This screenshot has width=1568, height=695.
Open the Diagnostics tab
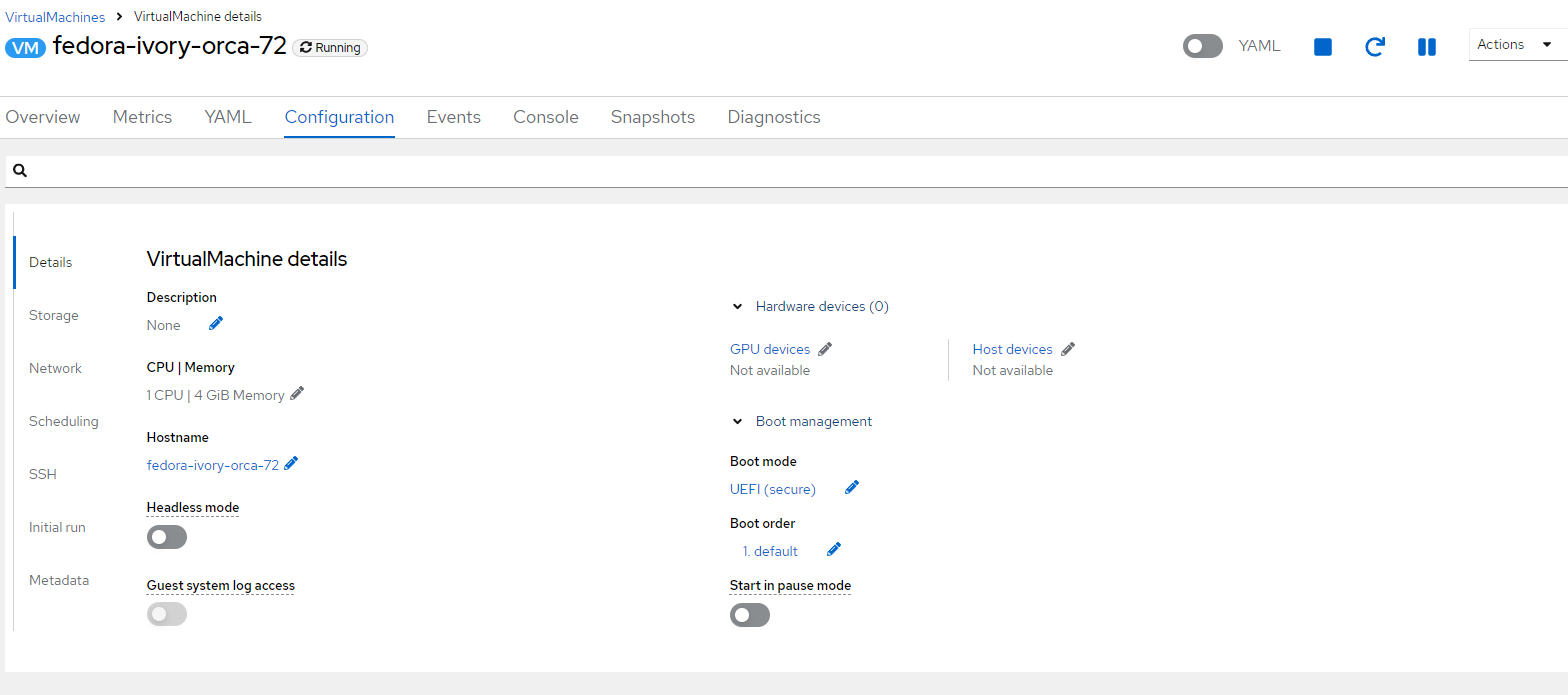[x=774, y=117]
